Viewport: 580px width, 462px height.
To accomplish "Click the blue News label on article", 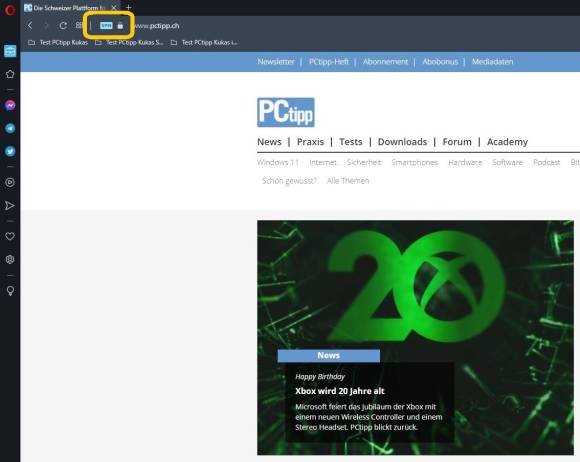I will (x=328, y=355).
